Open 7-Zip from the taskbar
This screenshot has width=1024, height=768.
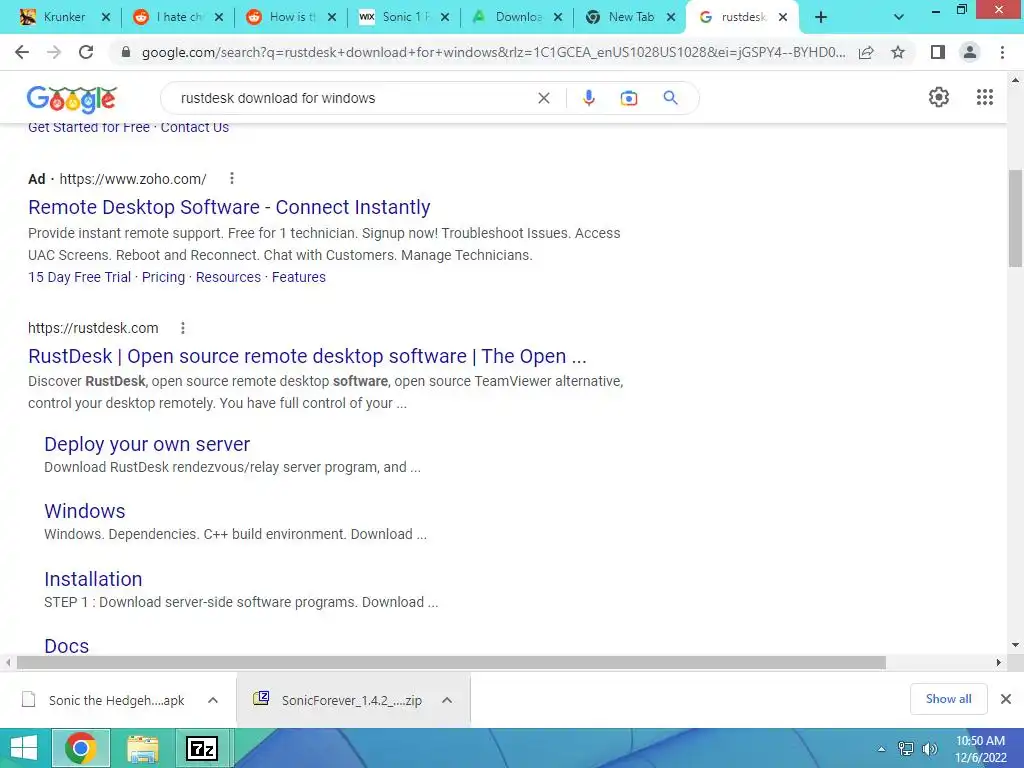tap(202, 748)
